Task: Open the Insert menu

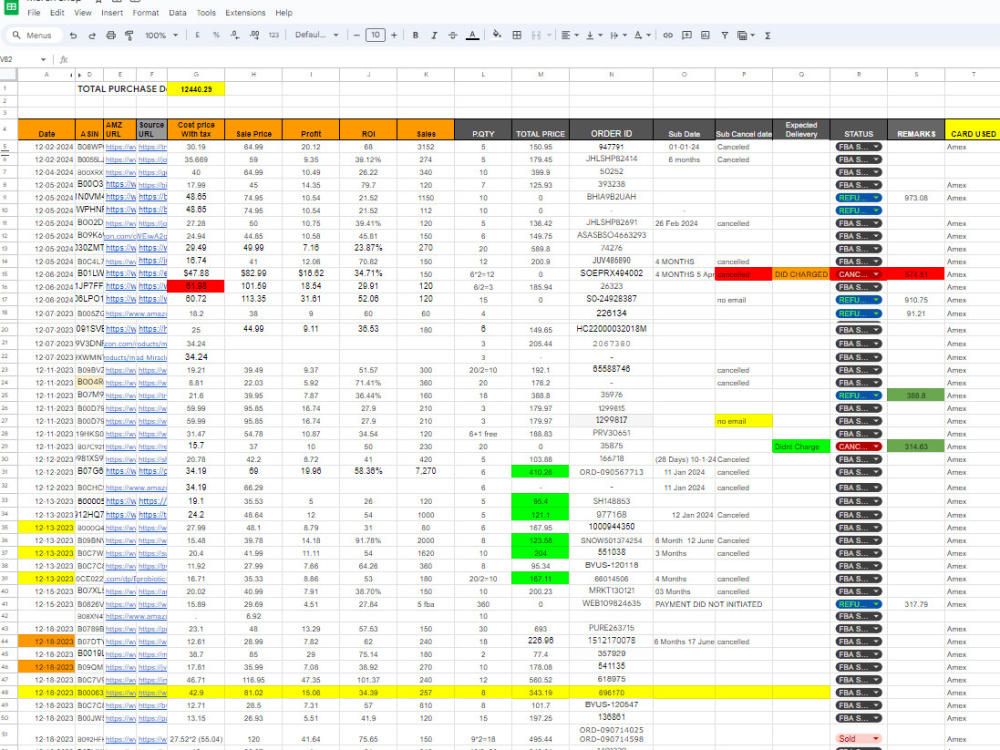Action: (112, 13)
